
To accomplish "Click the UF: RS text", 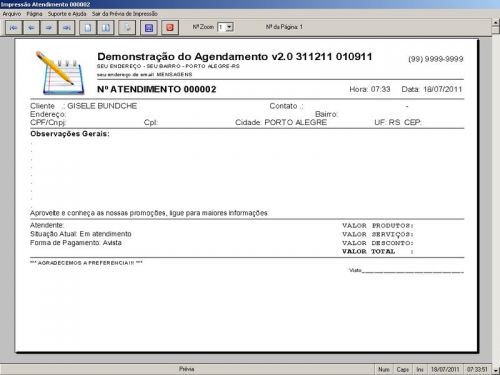I will [387, 122].
